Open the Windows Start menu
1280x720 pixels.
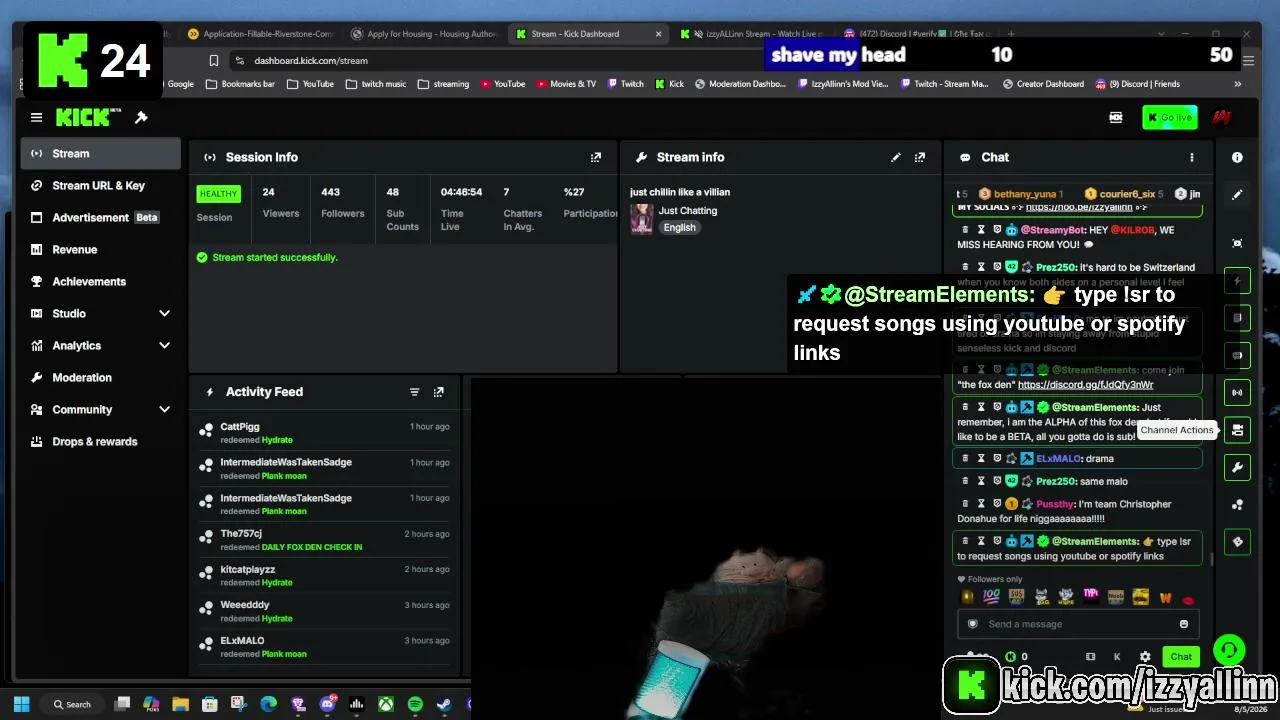pos(22,705)
